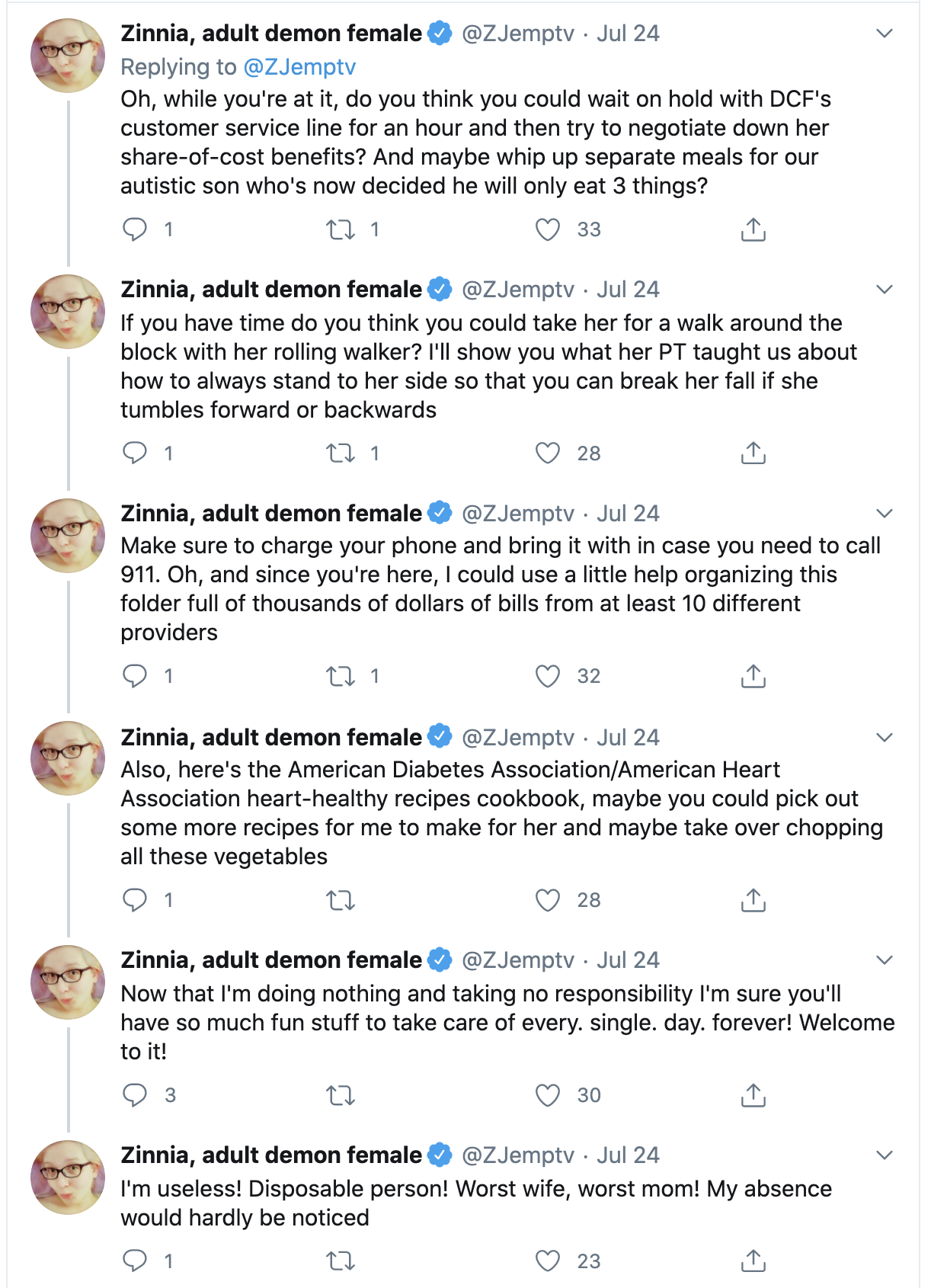Viewport: 931px width, 1288px height.
Task: Open options chevron on the 911 tweet
Action: [x=884, y=514]
